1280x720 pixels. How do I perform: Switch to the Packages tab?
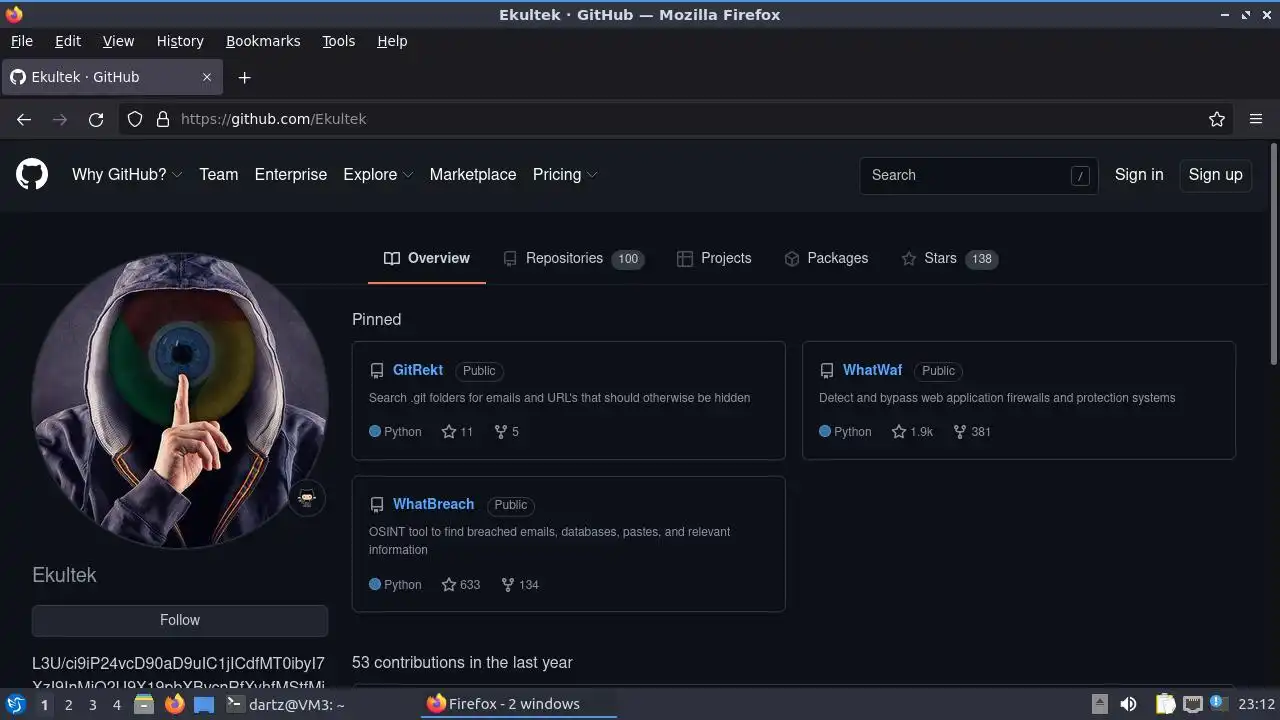(826, 258)
